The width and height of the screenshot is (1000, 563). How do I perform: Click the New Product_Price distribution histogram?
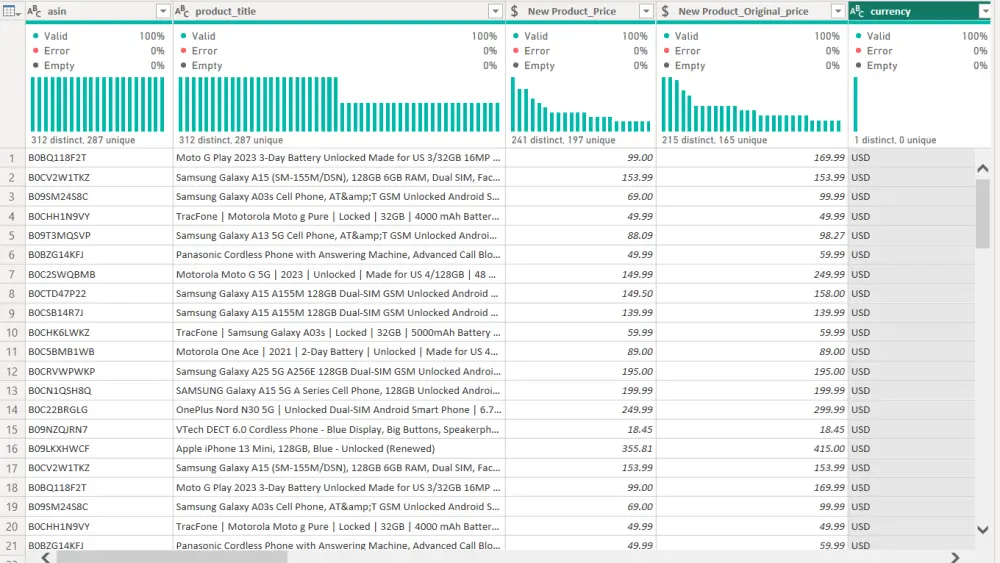pyautogui.click(x=580, y=104)
